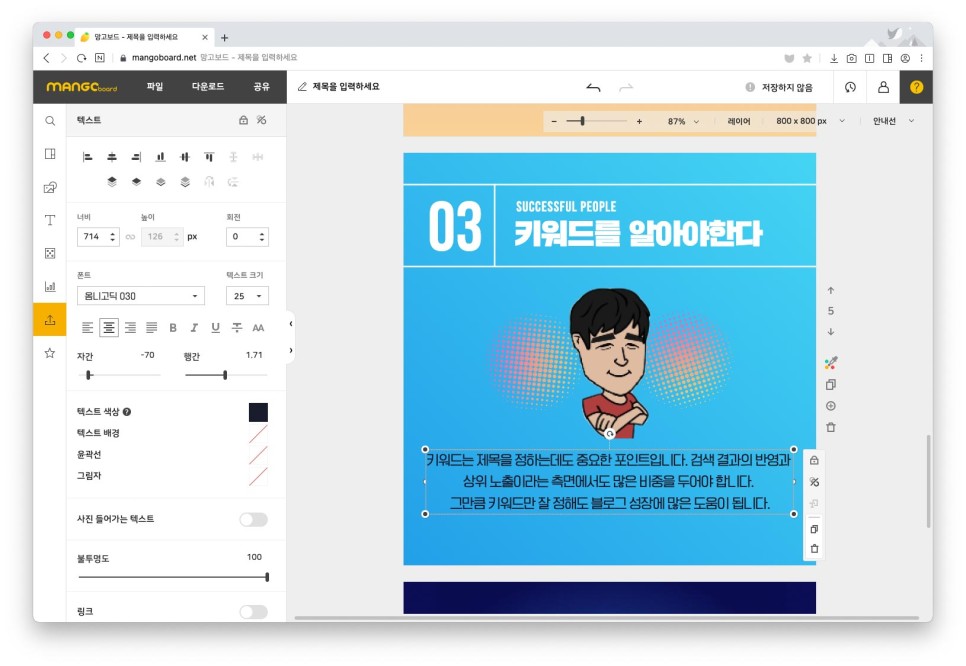Turn on the 링크 toggle at the bottom
This screenshot has width=966, height=666.
255,611
